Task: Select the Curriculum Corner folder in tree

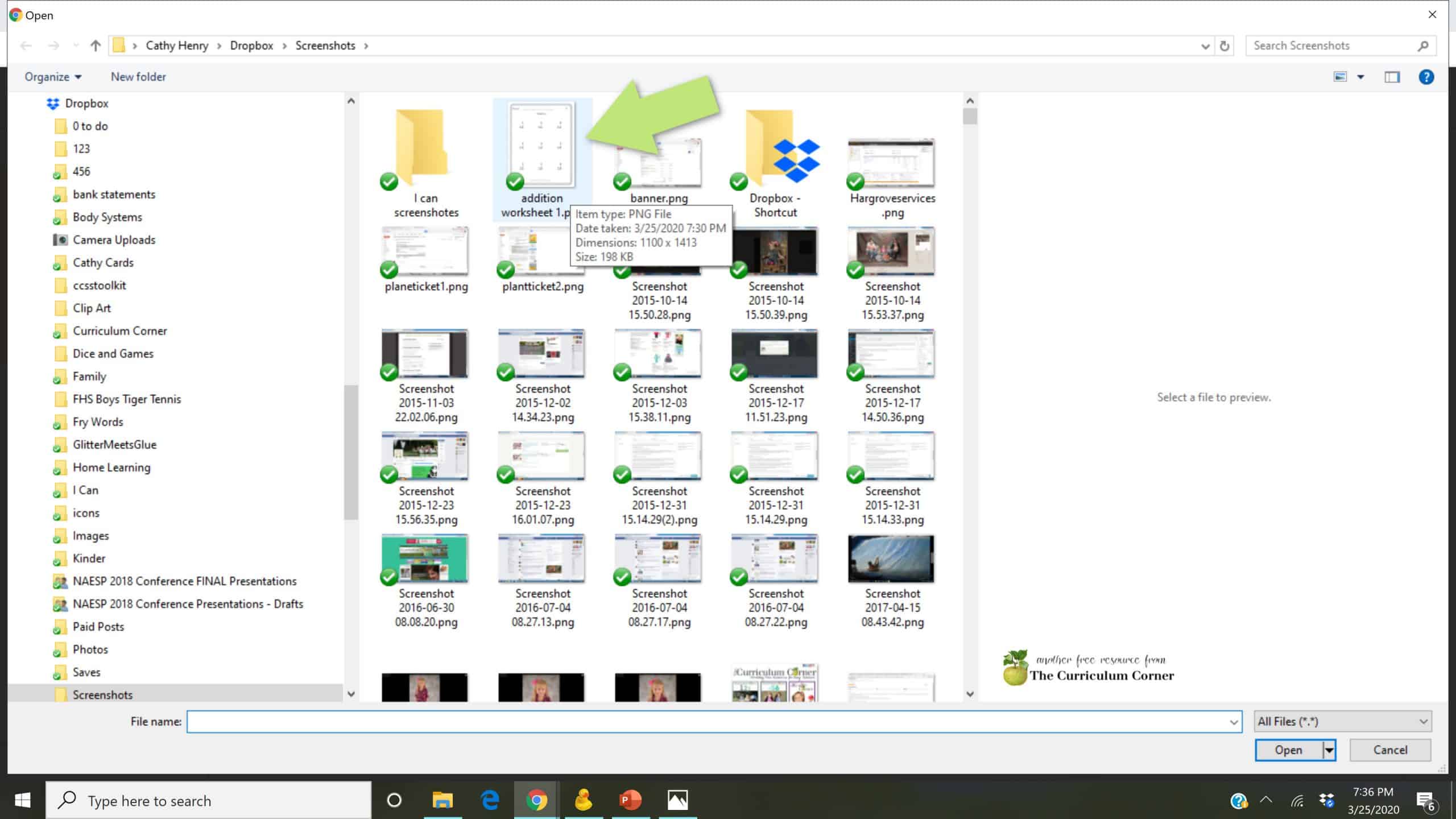Action: tap(119, 330)
